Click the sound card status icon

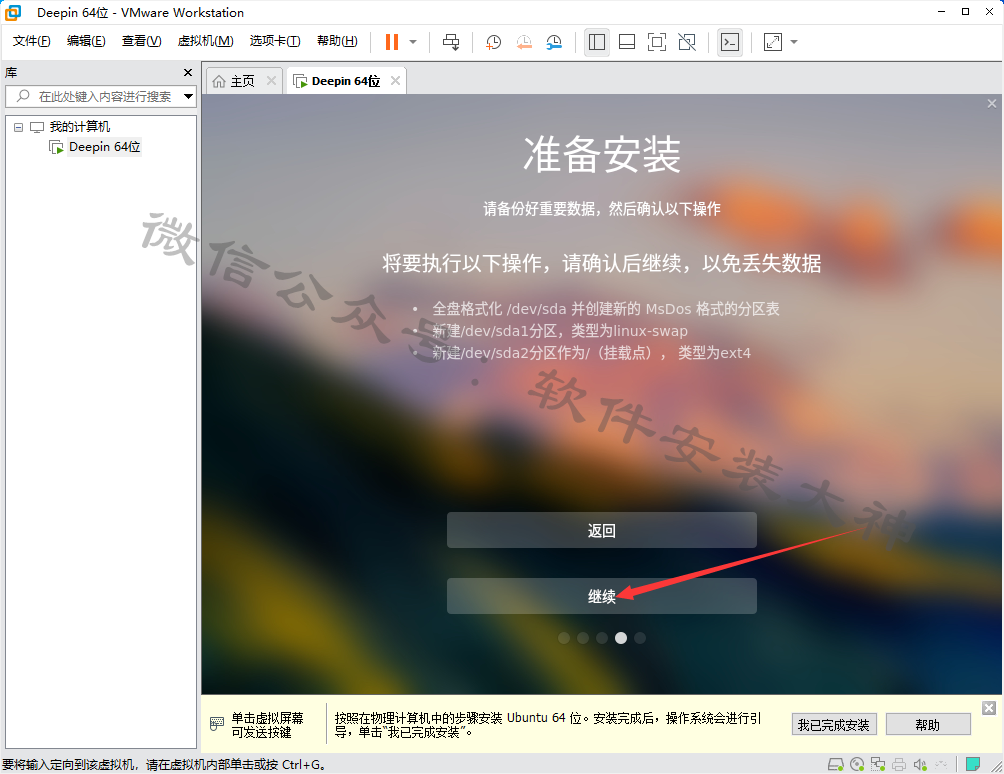point(920,764)
